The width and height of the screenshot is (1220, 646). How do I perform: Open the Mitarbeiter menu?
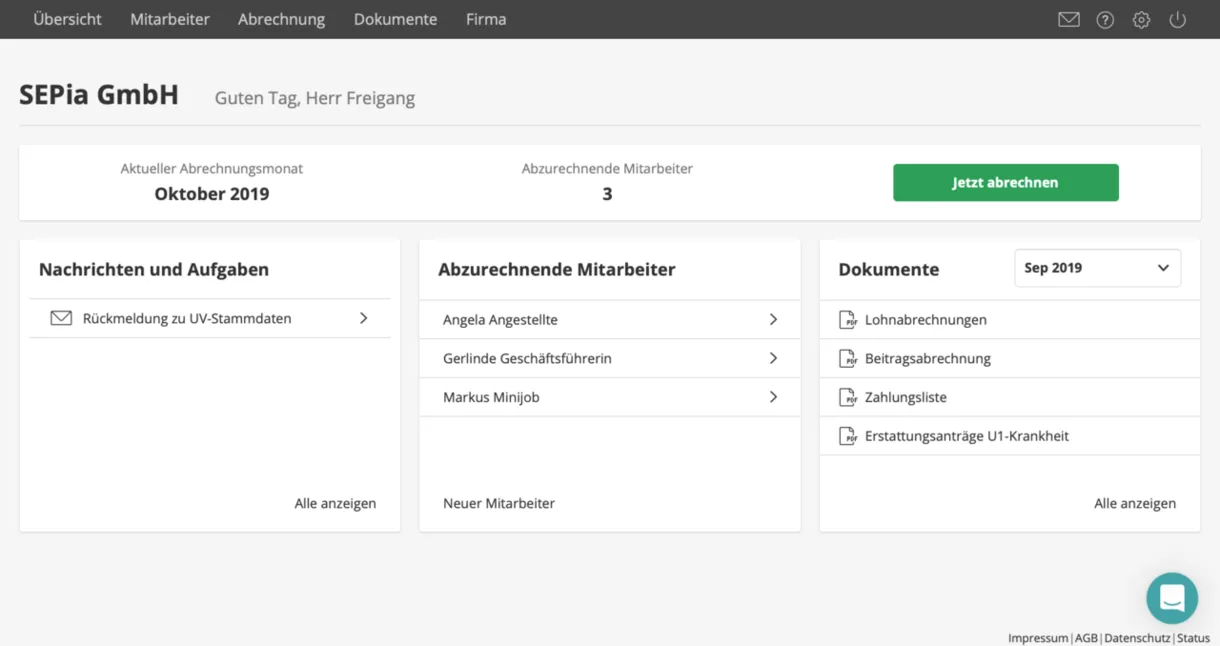[x=170, y=19]
